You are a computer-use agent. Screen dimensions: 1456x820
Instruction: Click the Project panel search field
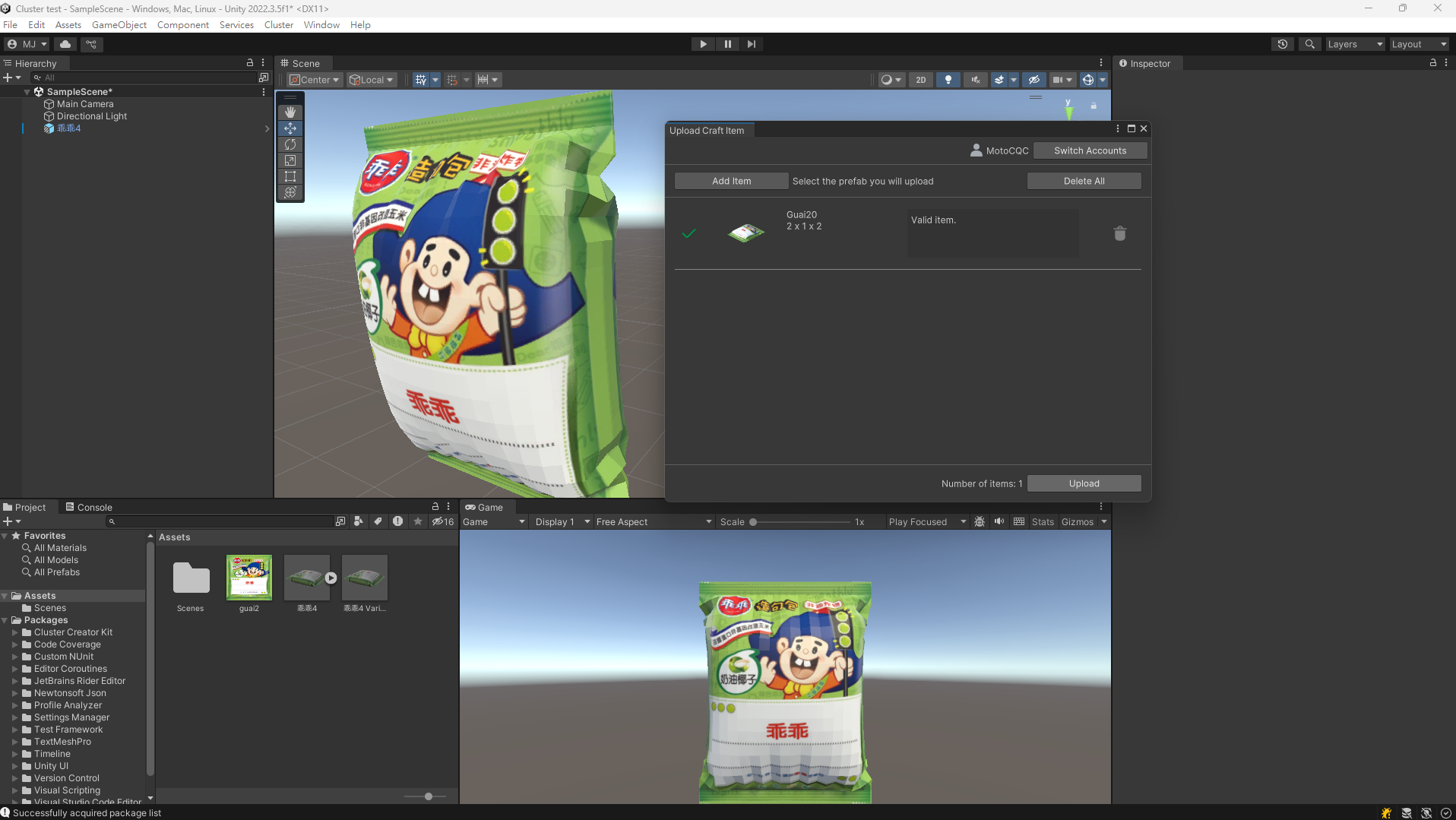219,521
